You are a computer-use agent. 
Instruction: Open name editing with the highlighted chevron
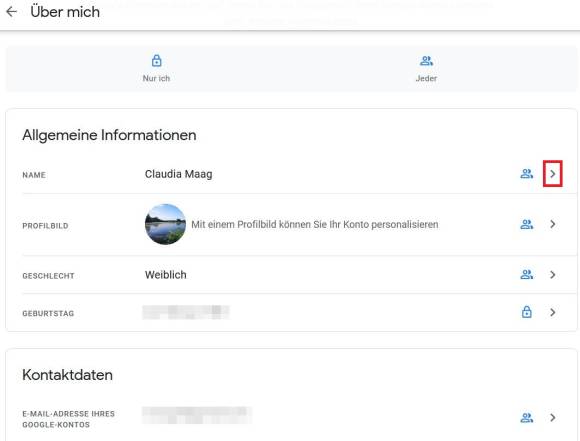click(x=553, y=174)
